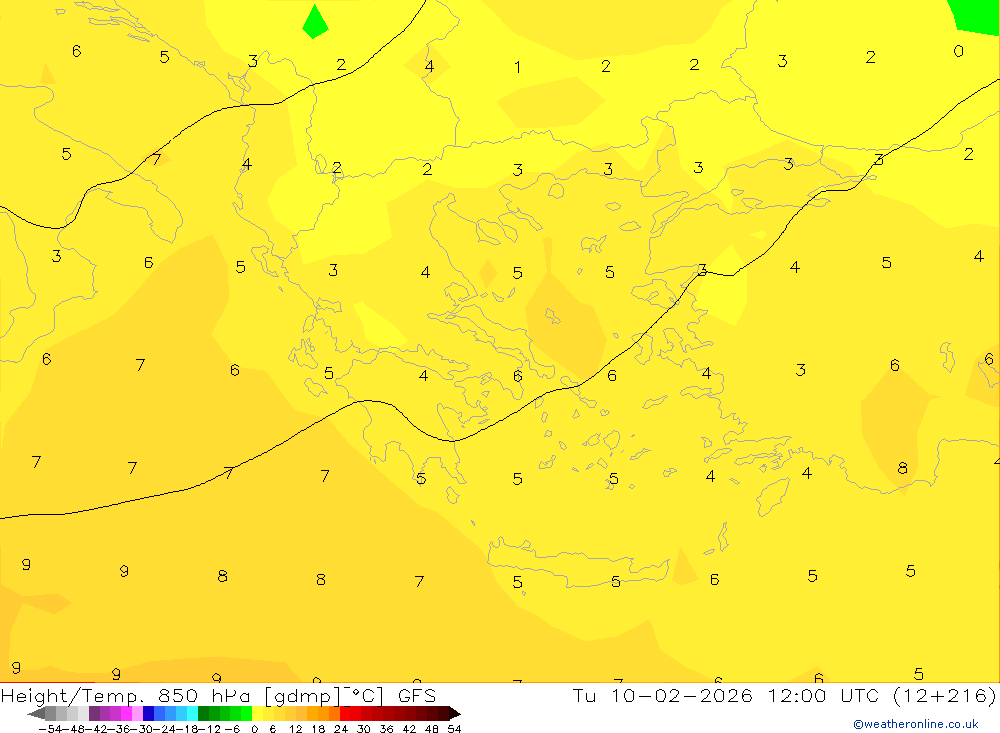Viewport: 1000px width, 733px height.
Task: Open the weatheronline.co.uk copyright link
Action: click(x=915, y=724)
